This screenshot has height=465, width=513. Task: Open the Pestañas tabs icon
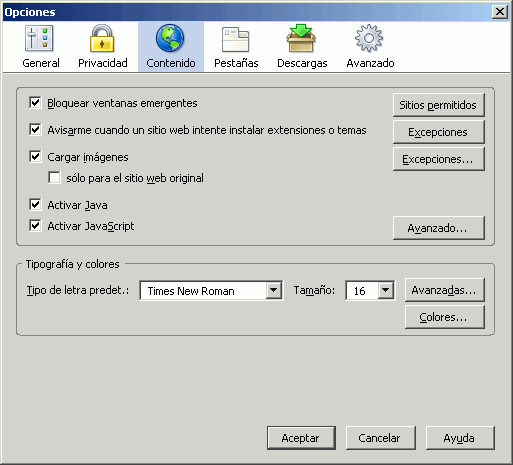(236, 39)
